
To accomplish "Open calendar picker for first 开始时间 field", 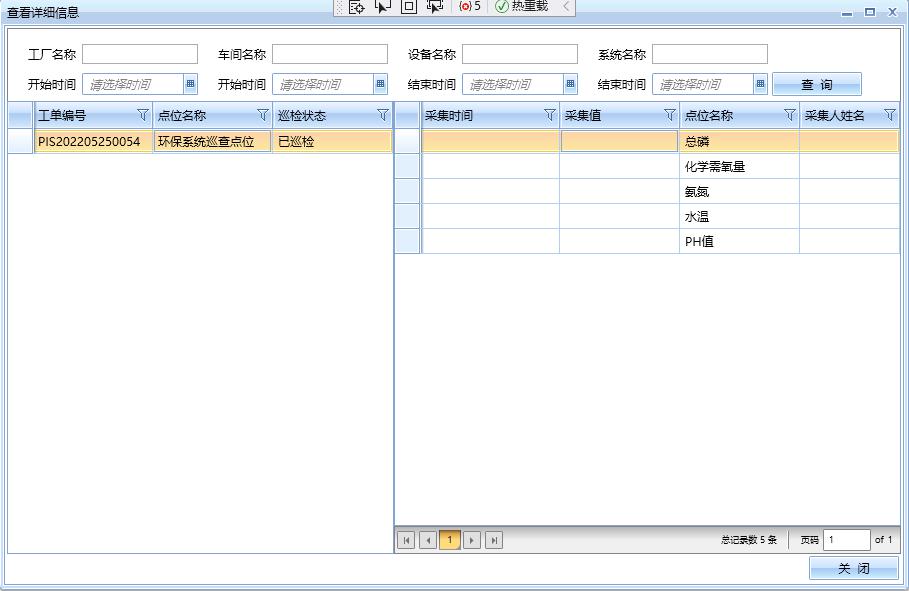I will (190, 84).
